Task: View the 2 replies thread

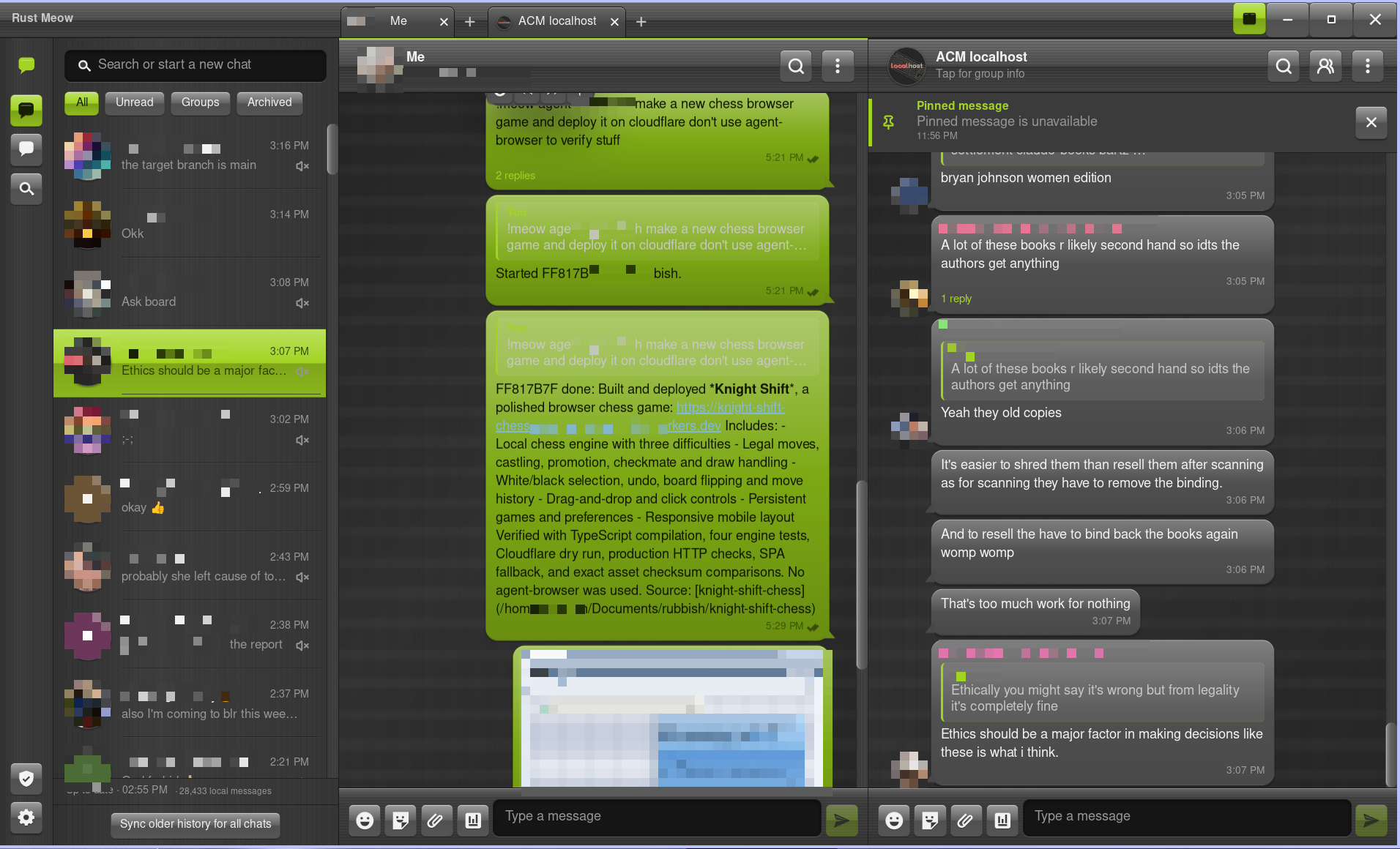Action: [515, 176]
